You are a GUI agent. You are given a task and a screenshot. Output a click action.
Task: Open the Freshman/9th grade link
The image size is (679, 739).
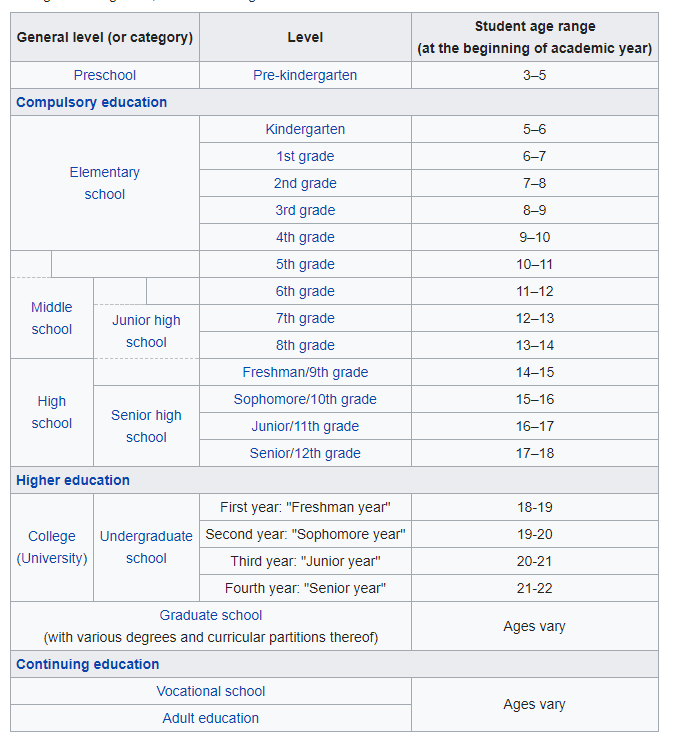tap(305, 372)
